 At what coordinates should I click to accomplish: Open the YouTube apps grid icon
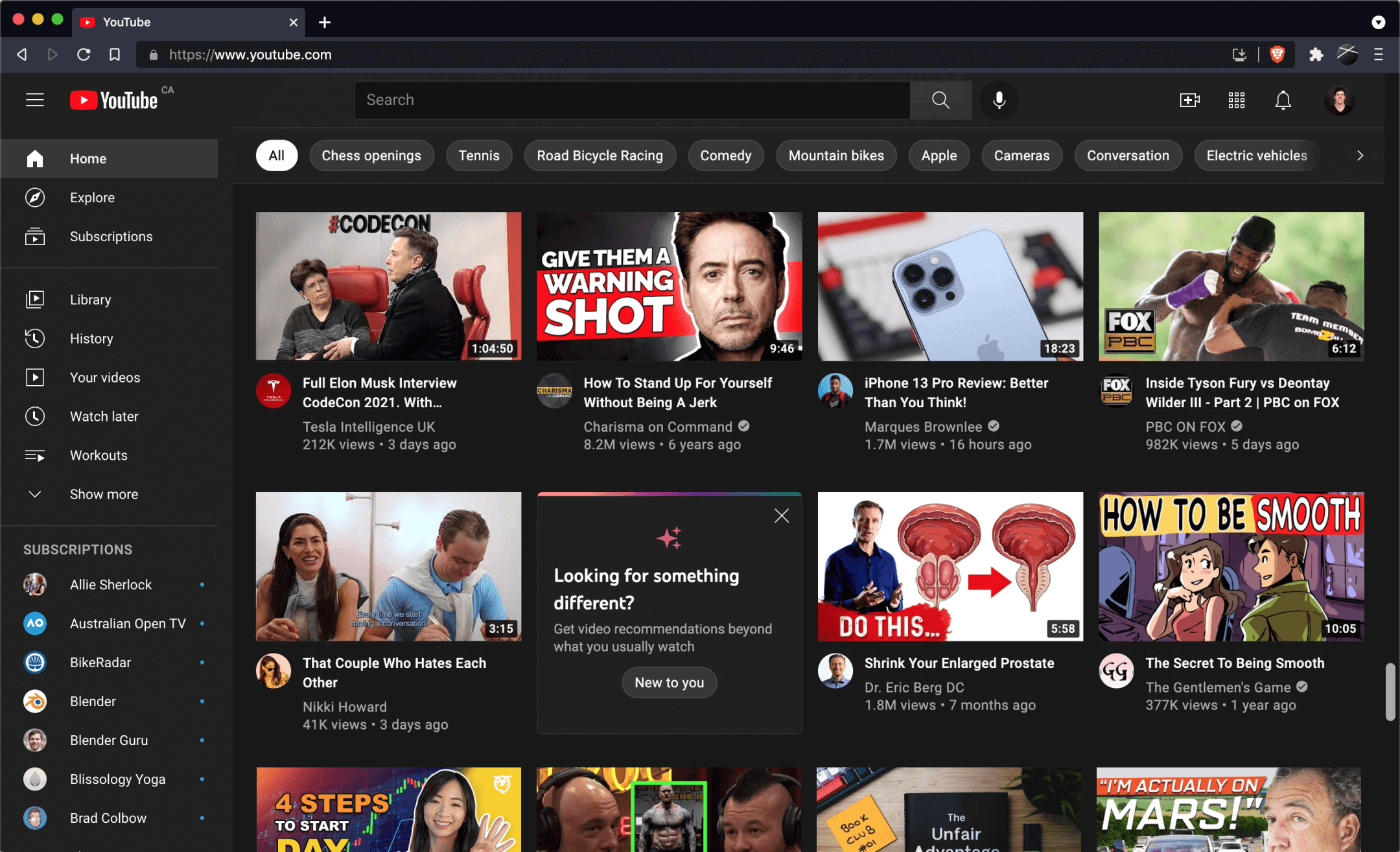coord(1236,100)
